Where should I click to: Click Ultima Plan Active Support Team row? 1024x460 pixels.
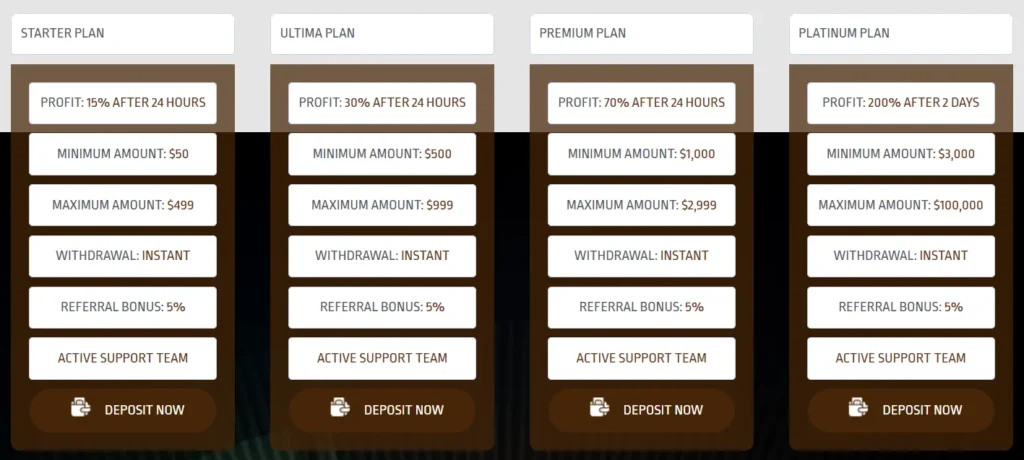pyautogui.click(x=382, y=358)
